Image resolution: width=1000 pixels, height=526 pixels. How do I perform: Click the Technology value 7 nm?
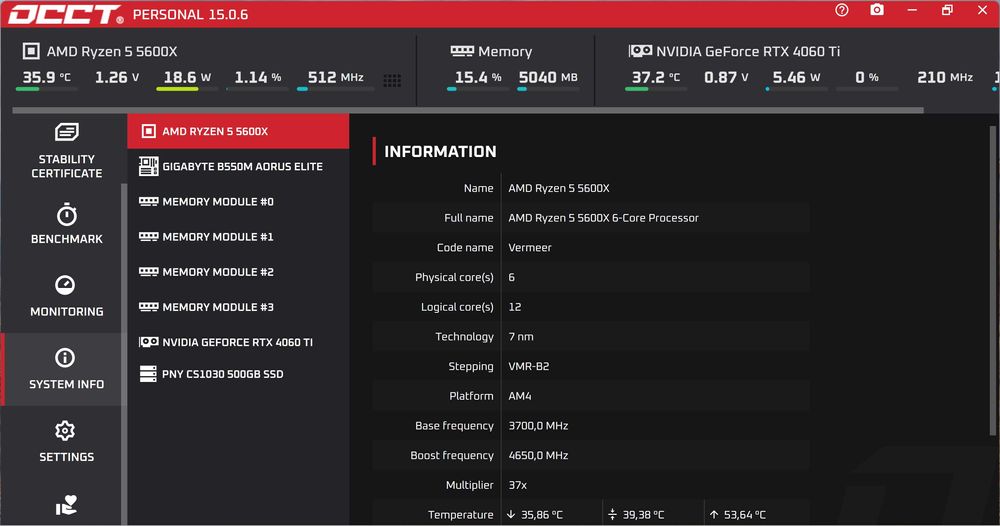pos(521,337)
